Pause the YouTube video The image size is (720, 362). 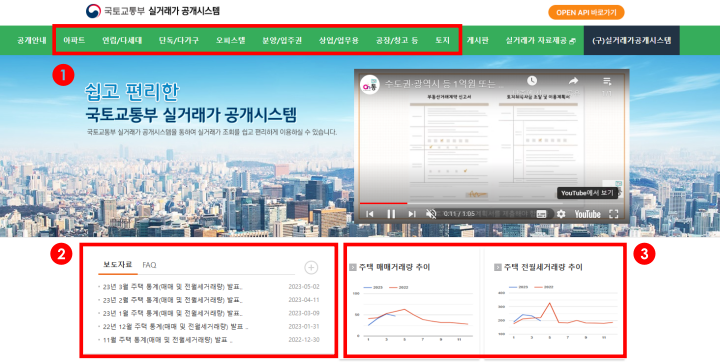point(391,214)
